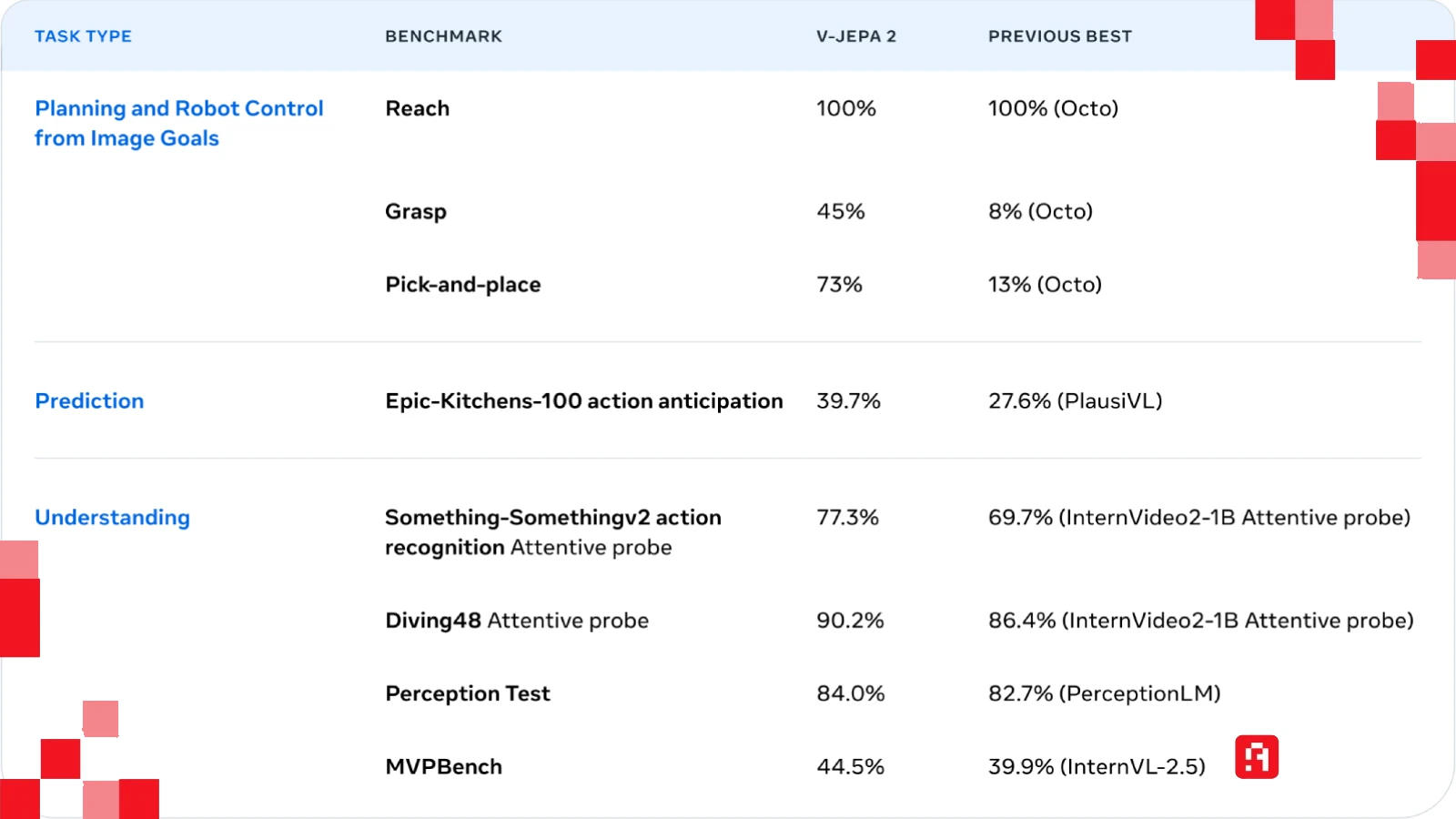The height and width of the screenshot is (819, 1456).
Task: Click the Diving48 Attentive probe benchmark
Action: coord(516,621)
